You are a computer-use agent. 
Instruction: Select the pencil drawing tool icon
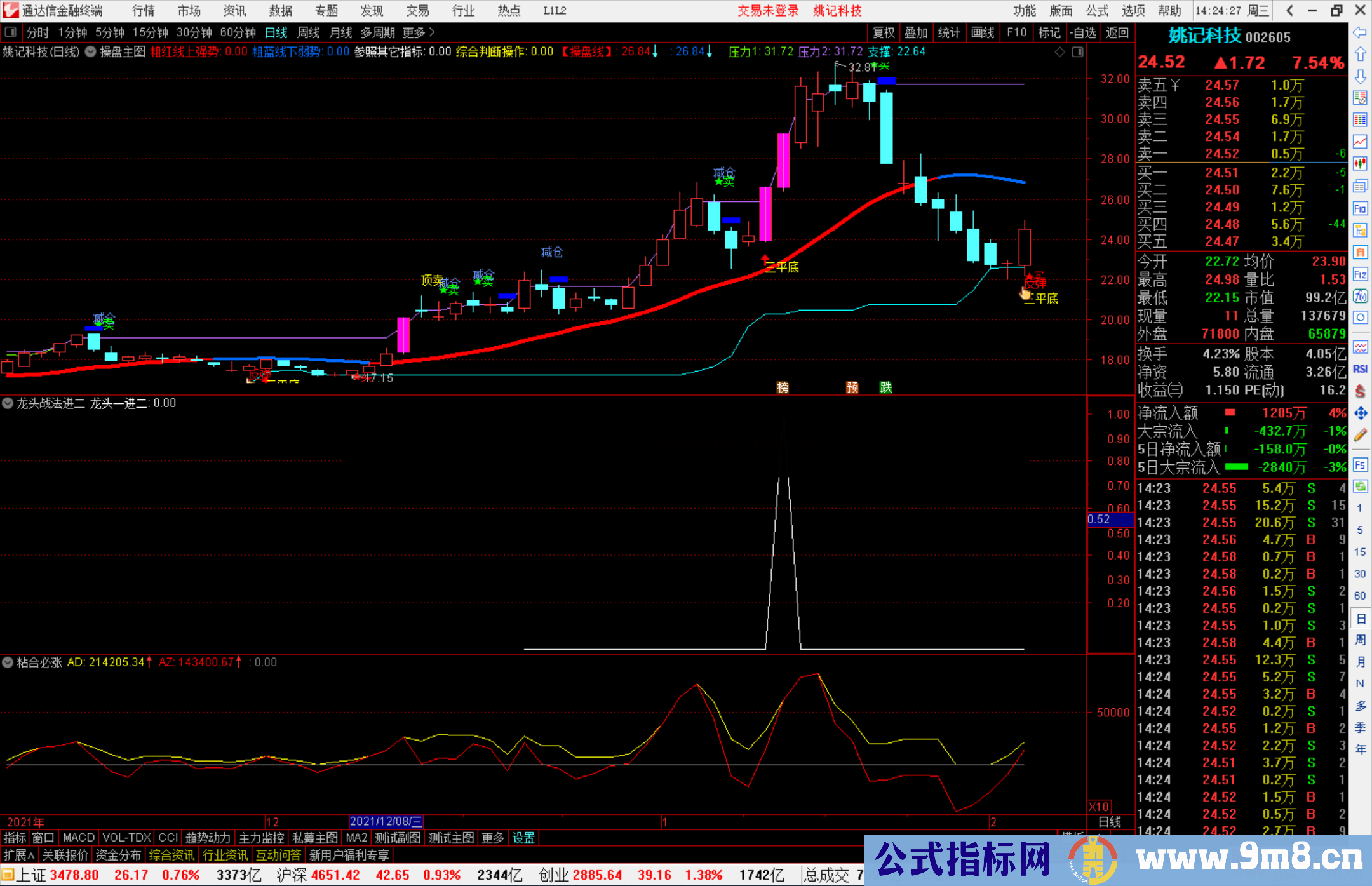[1360, 435]
